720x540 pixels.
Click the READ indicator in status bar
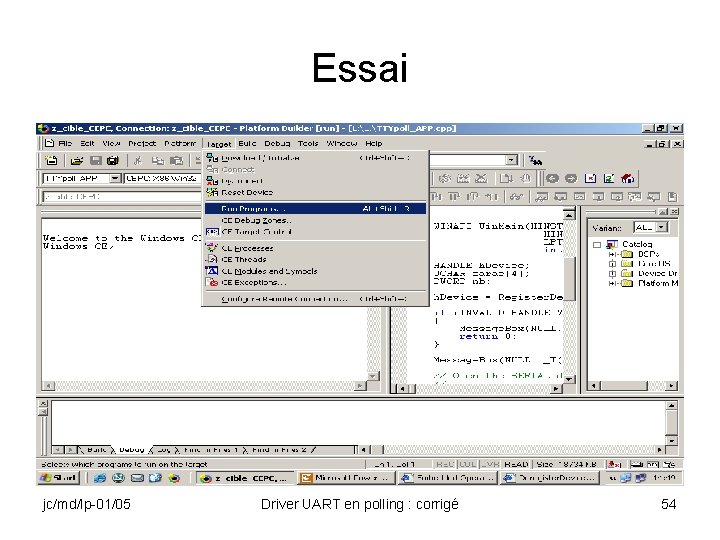[516, 464]
